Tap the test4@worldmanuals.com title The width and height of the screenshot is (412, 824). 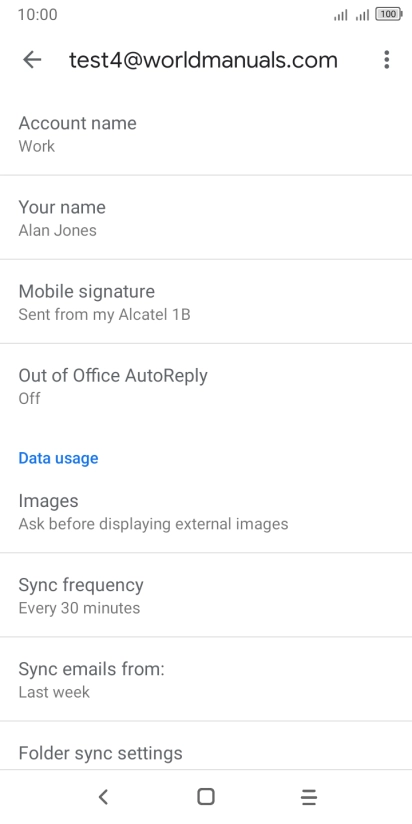pos(203,60)
